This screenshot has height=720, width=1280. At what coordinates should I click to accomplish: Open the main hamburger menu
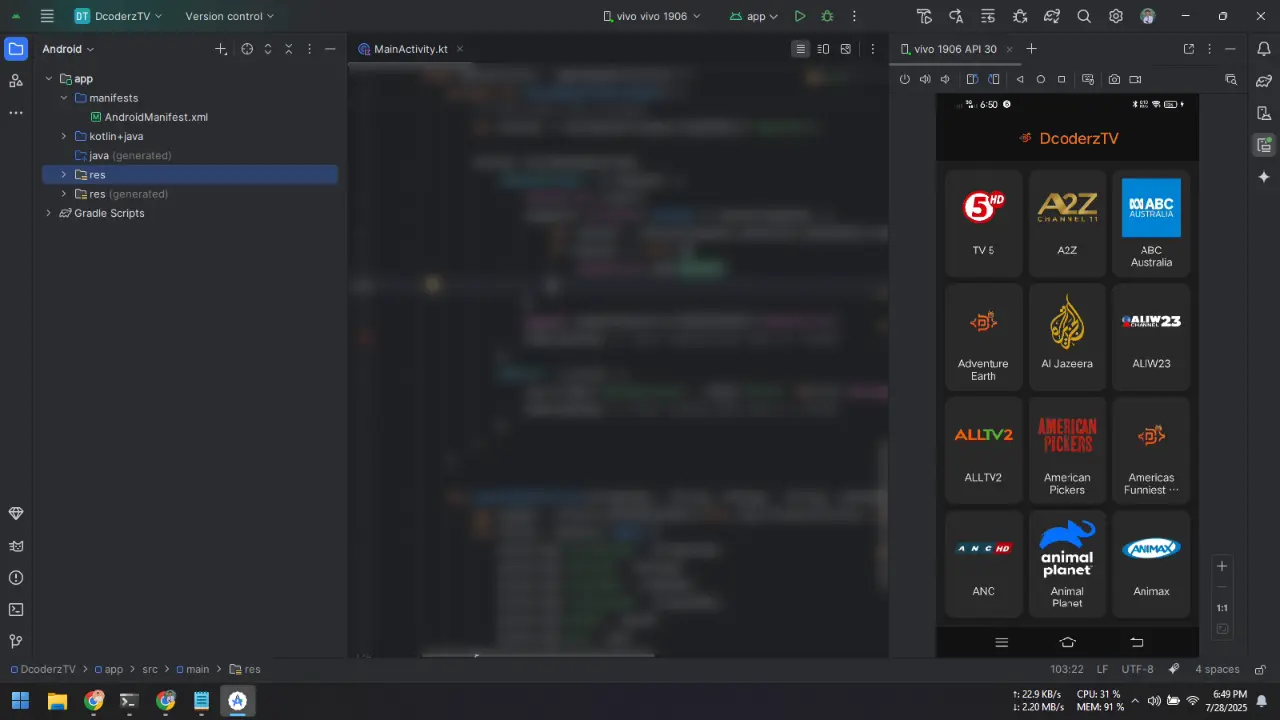point(47,16)
